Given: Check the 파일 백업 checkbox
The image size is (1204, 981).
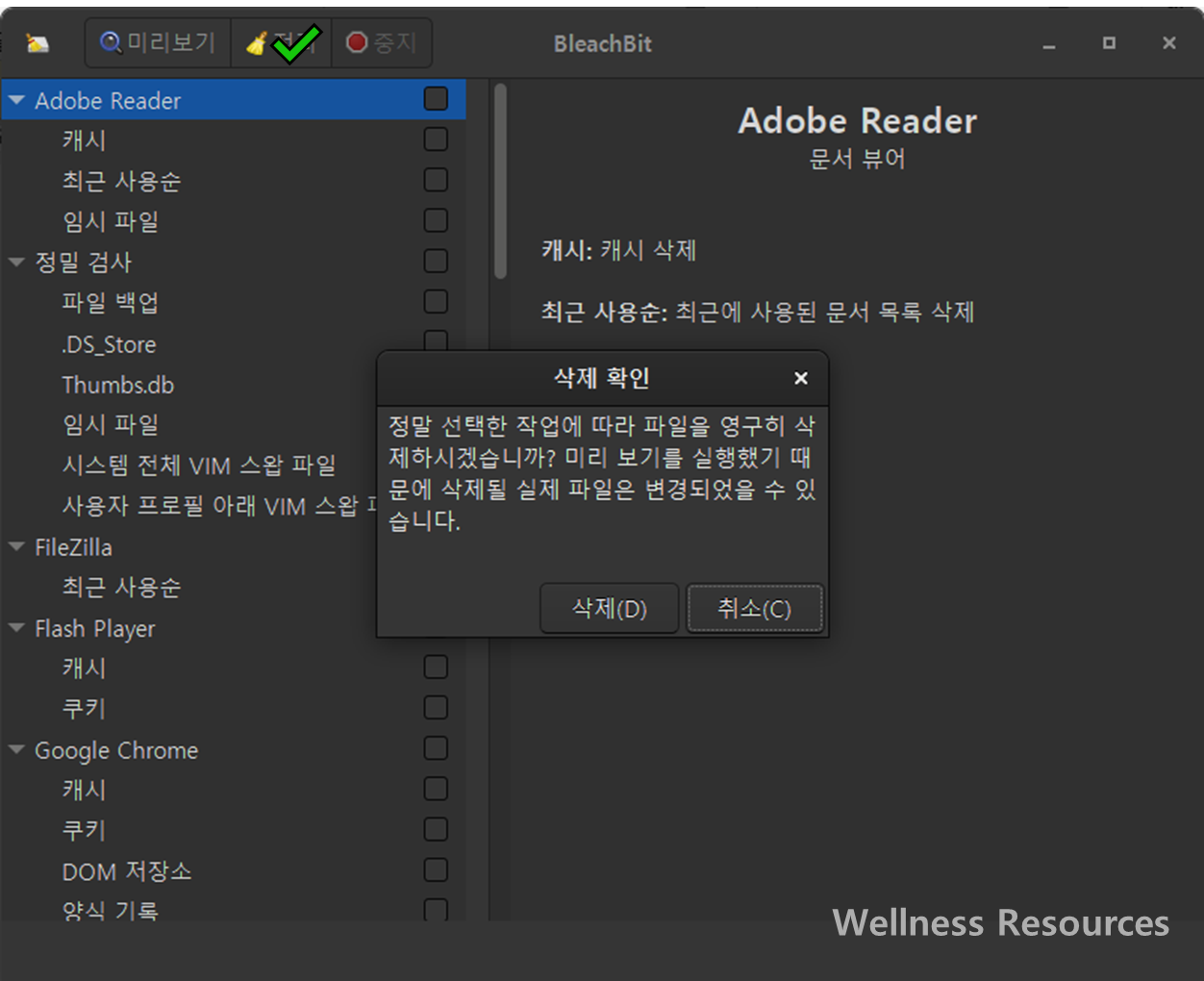Looking at the screenshot, I should tap(436, 301).
